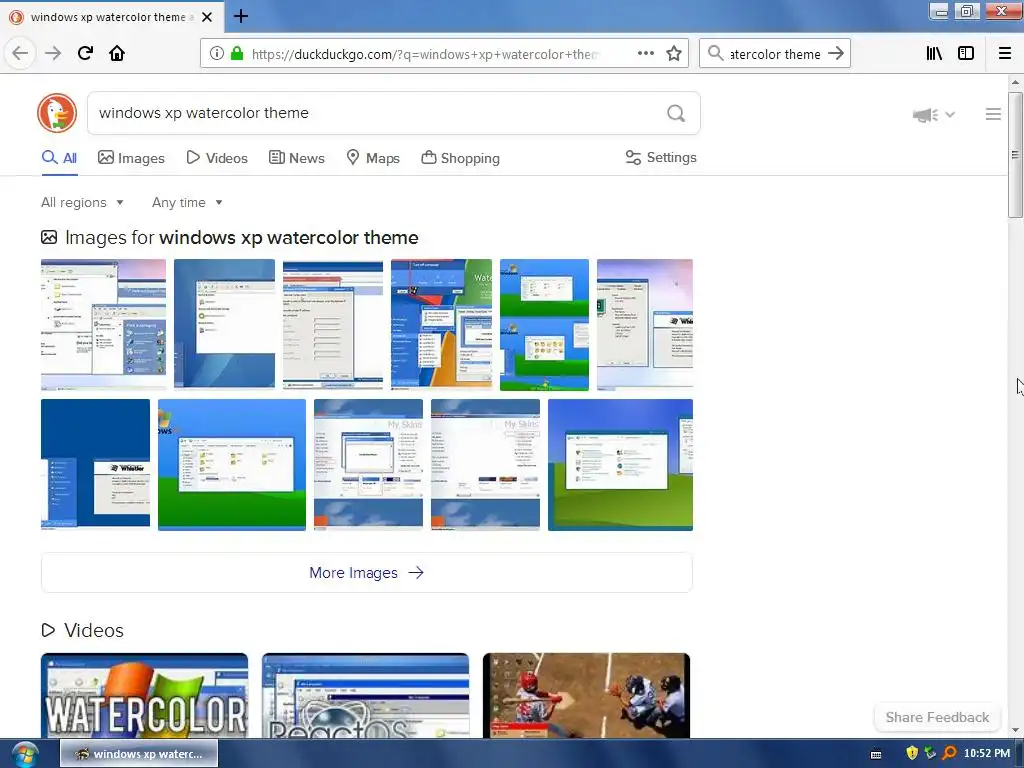View secure connection padlock details

pyautogui.click(x=237, y=54)
